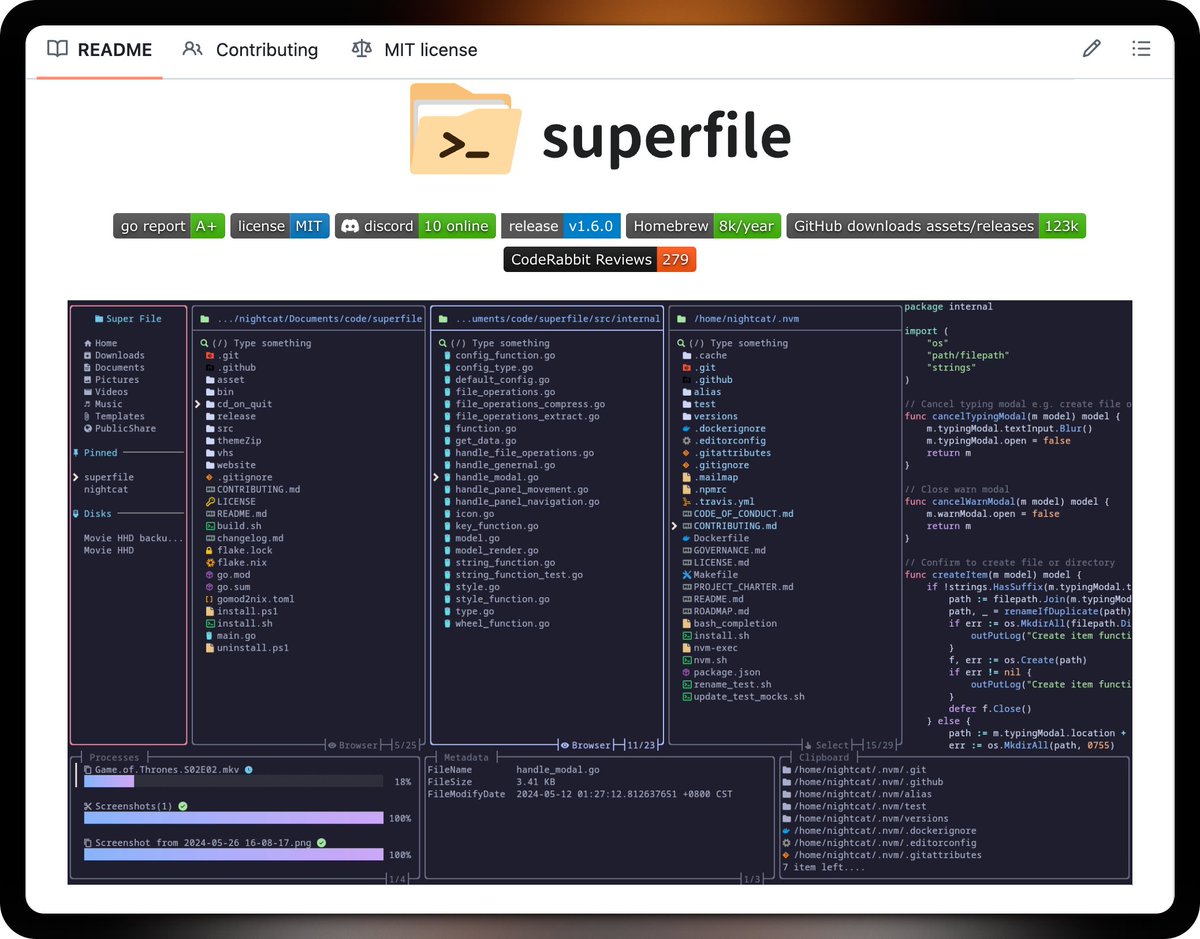The width and height of the screenshot is (1200, 939).
Task: Open the GitHub downloads 123k badge
Action: tap(936, 226)
